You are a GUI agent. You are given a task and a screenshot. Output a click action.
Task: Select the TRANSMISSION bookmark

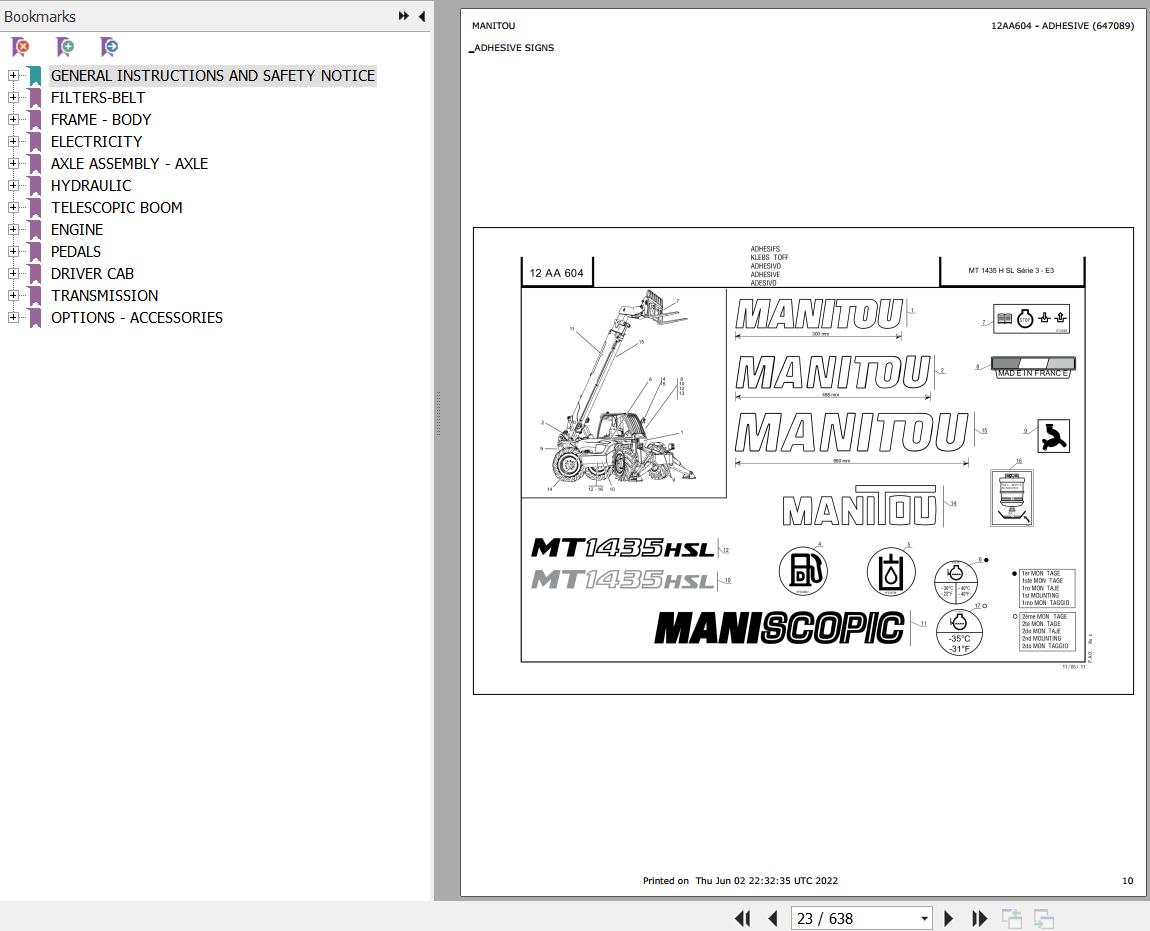click(104, 296)
